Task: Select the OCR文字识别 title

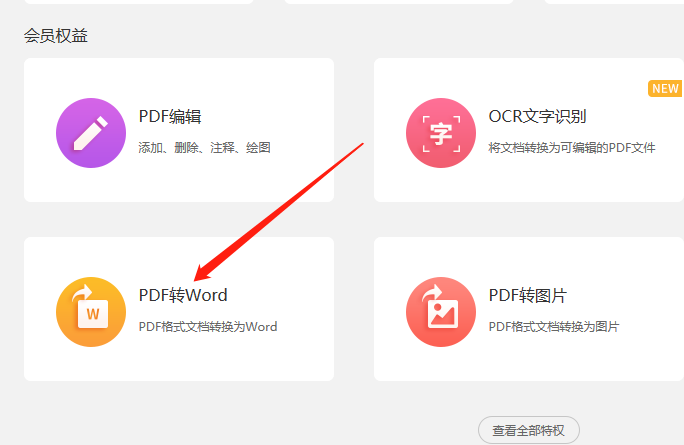Action: [537, 116]
